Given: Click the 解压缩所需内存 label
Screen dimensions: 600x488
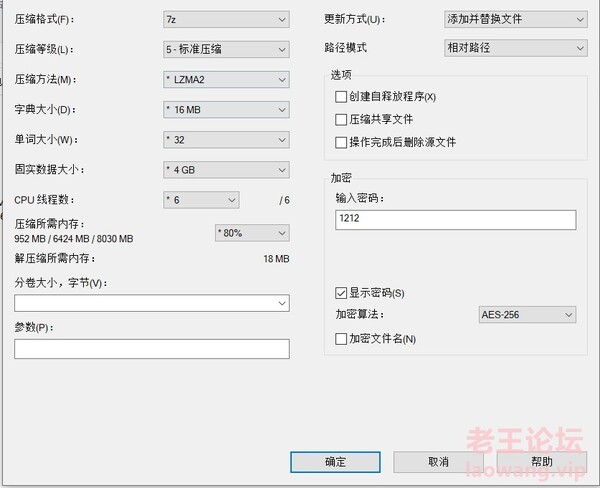Looking at the screenshot, I should point(55,258).
